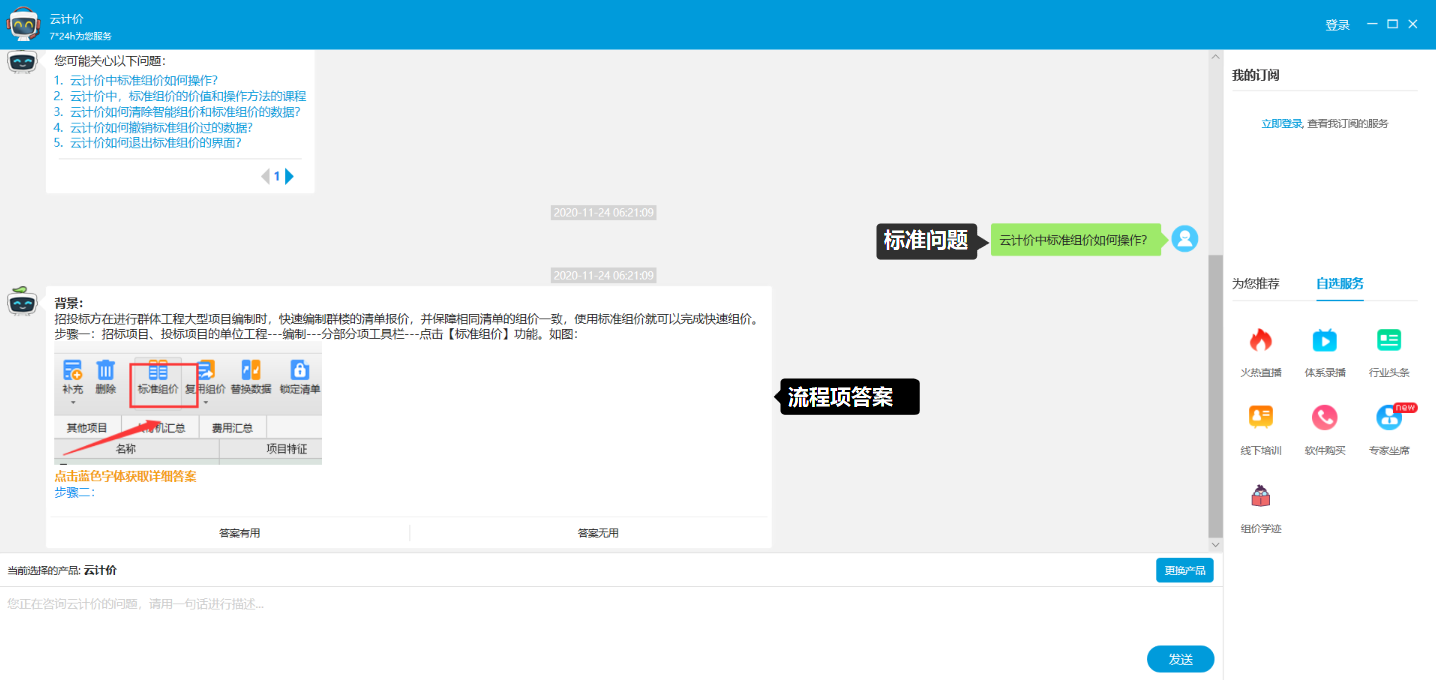This screenshot has height=680, width=1436.
Task: Switch to the 自选服务 tab
Action: tap(1340, 284)
